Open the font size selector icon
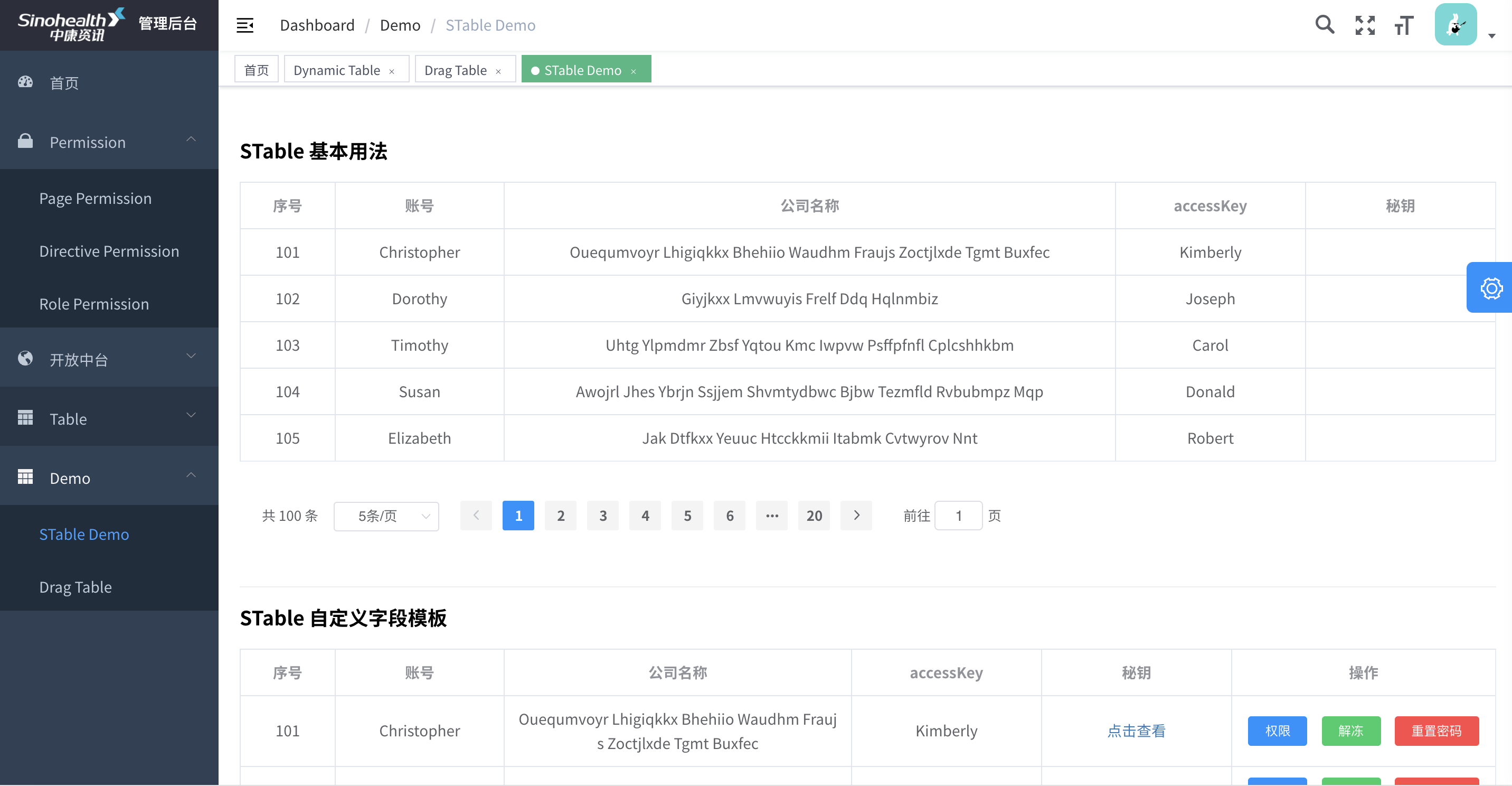This screenshot has height=786, width=1512. coord(1404,25)
